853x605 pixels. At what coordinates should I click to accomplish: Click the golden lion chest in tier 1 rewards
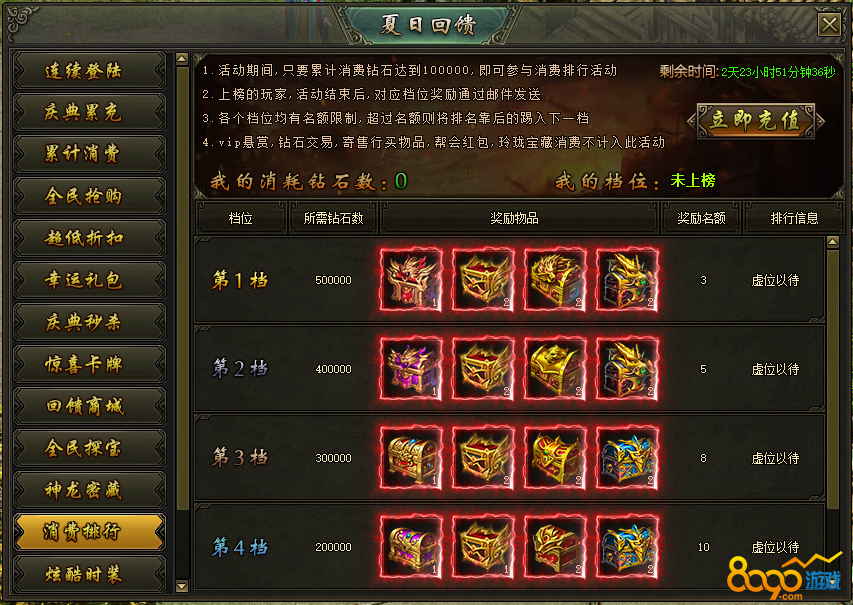(555, 280)
